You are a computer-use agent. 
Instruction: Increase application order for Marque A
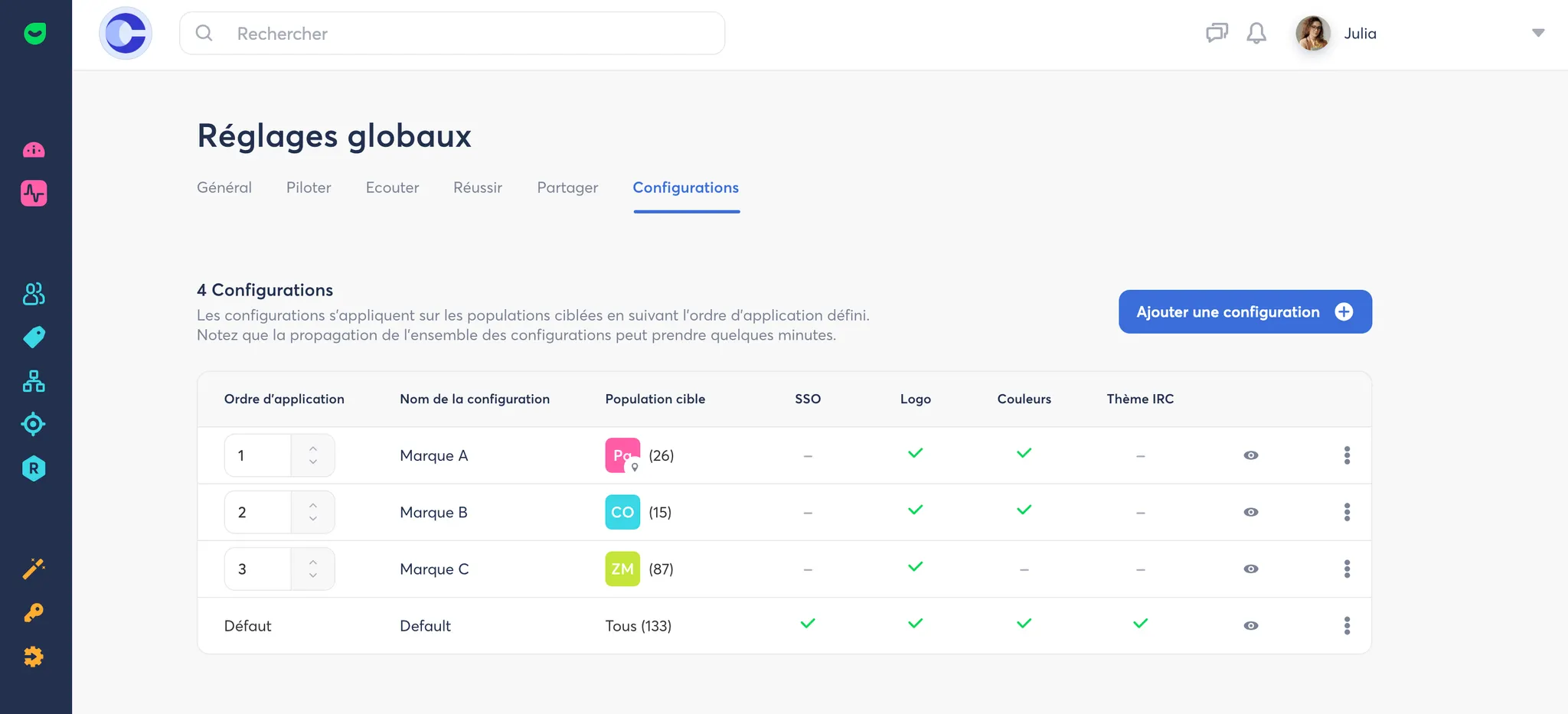(313, 448)
